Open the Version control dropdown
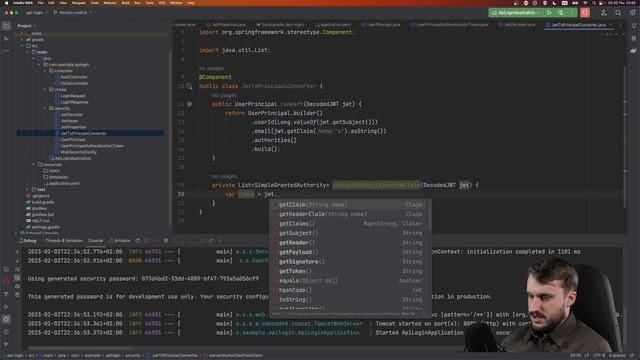Viewport: 640px width, 360px height. coord(73,13)
